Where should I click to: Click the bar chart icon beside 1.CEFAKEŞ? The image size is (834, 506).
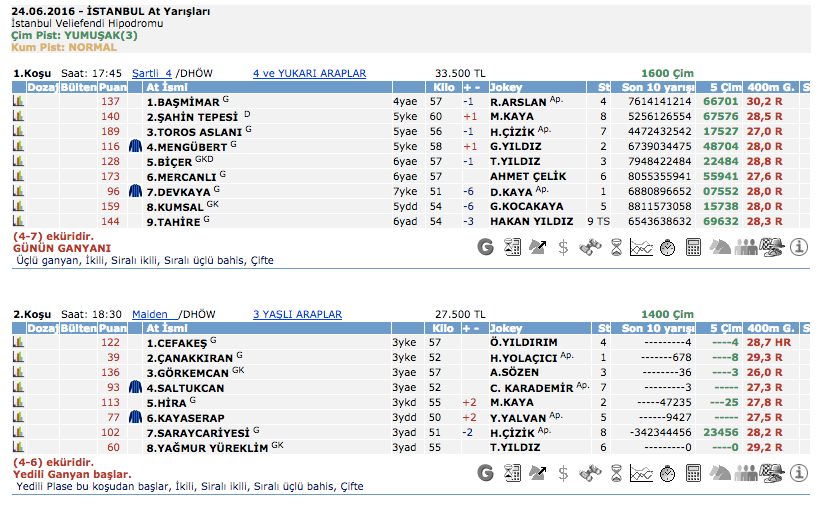(18, 342)
